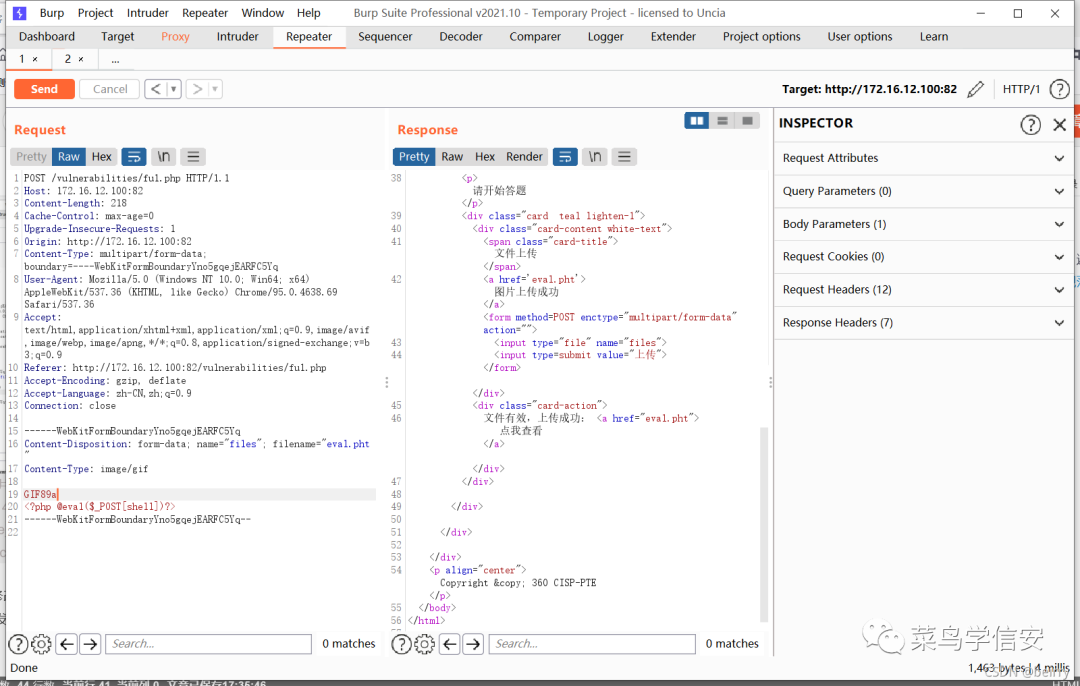Image resolution: width=1080 pixels, height=686 pixels.
Task: Jump to next Request search match
Action: (x=90, y=644)
